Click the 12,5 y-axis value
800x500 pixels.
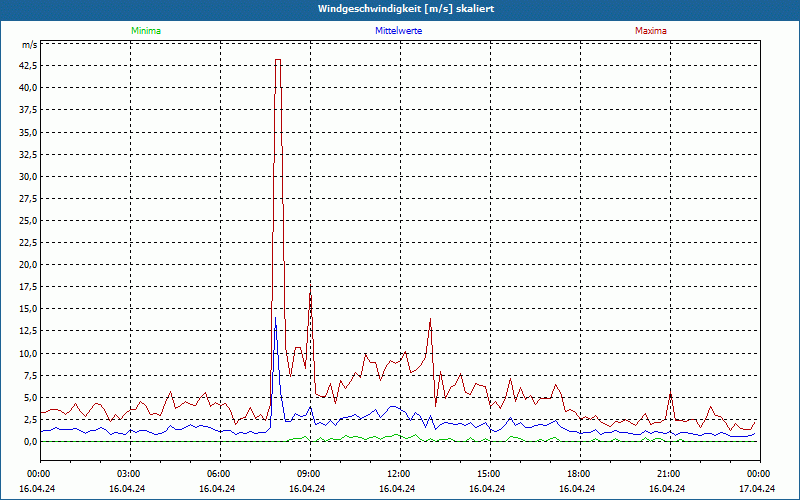point(28,331)
